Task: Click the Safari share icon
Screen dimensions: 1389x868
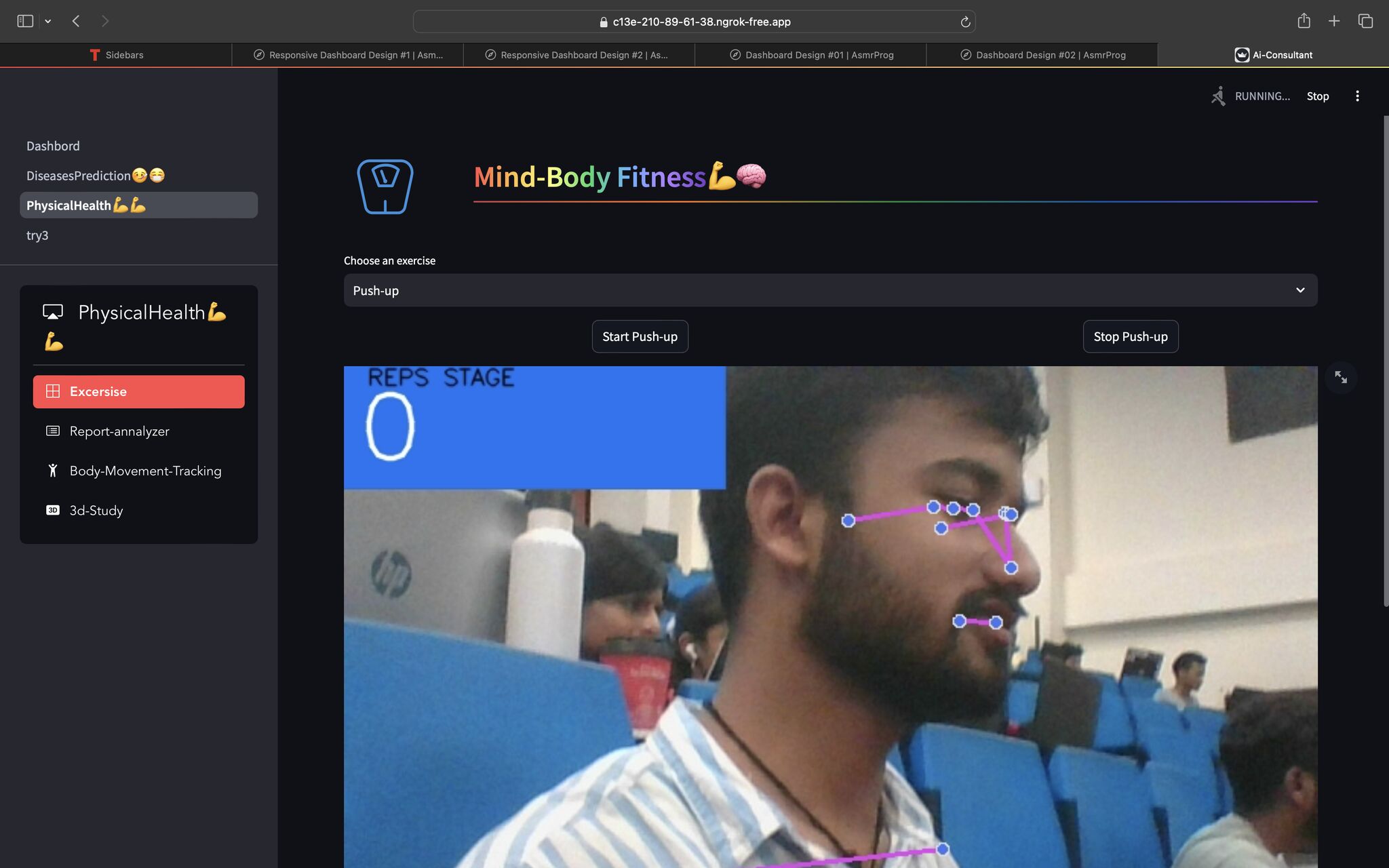Action: 1304,21
